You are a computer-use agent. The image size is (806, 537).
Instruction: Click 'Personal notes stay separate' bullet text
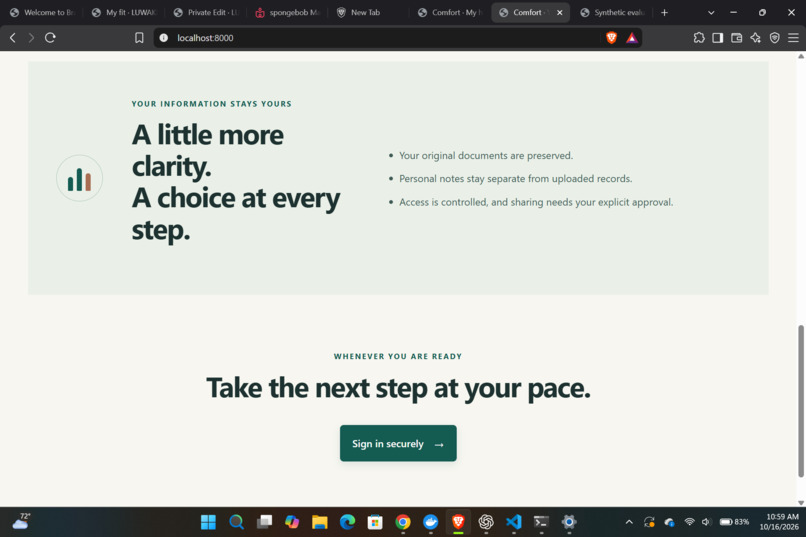(516, 178)
